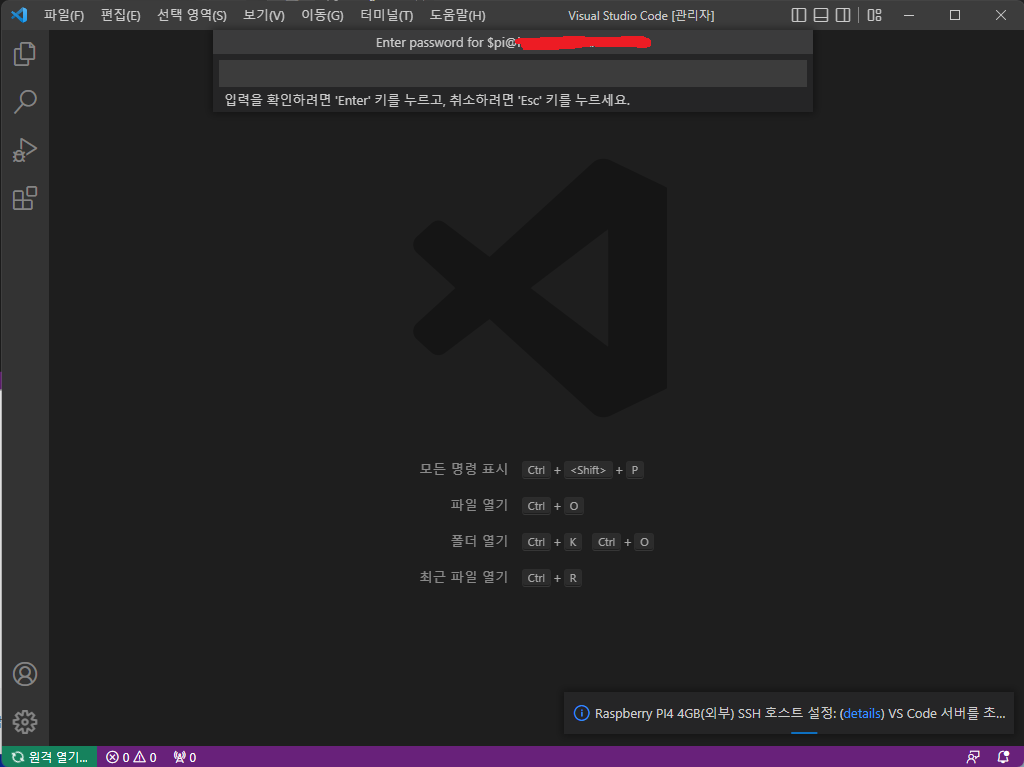
Task: Click the SSH notification progress bar
Action: [804, 732]
